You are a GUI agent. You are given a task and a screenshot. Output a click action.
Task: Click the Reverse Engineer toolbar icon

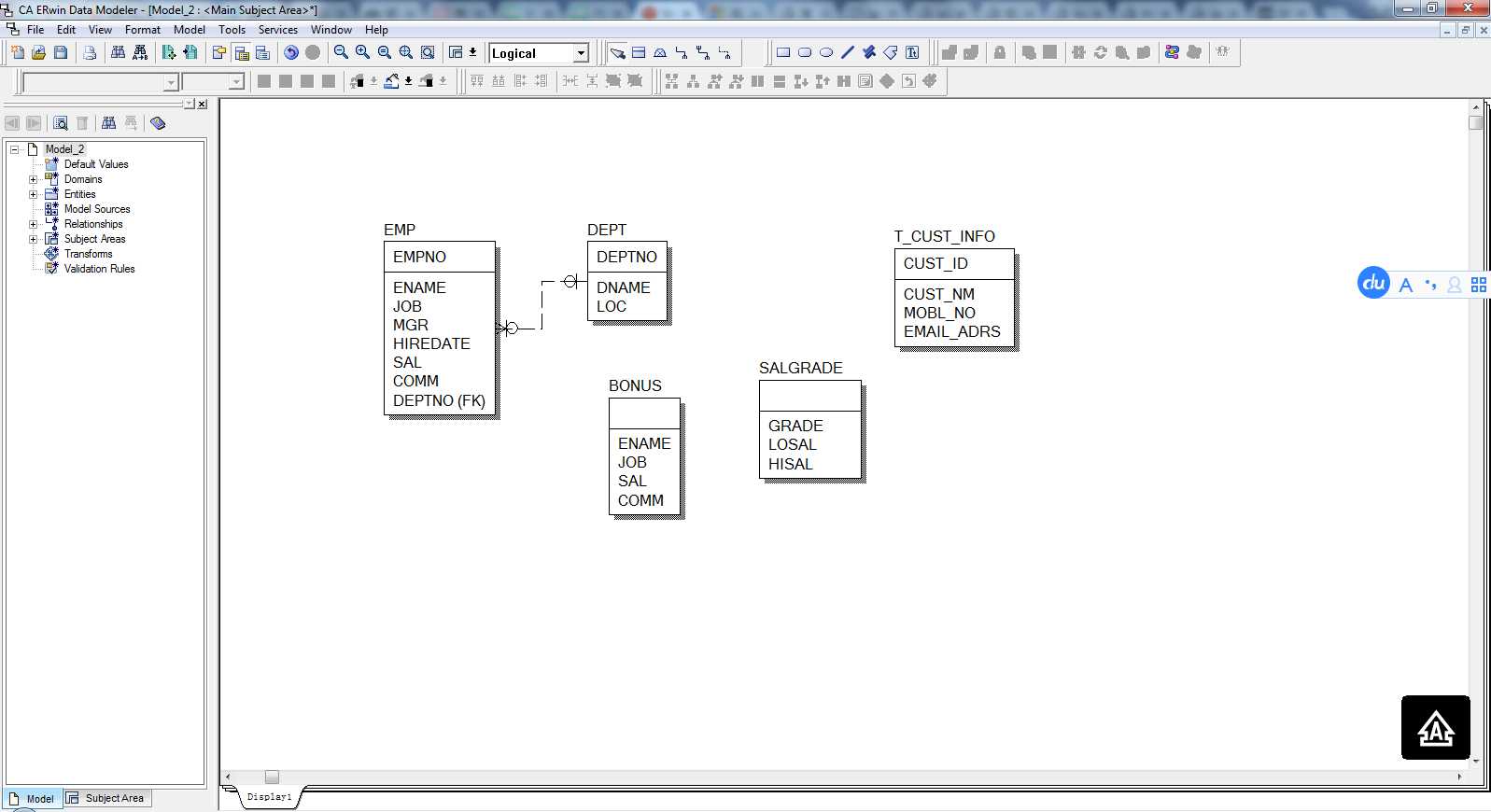[190, 52]
